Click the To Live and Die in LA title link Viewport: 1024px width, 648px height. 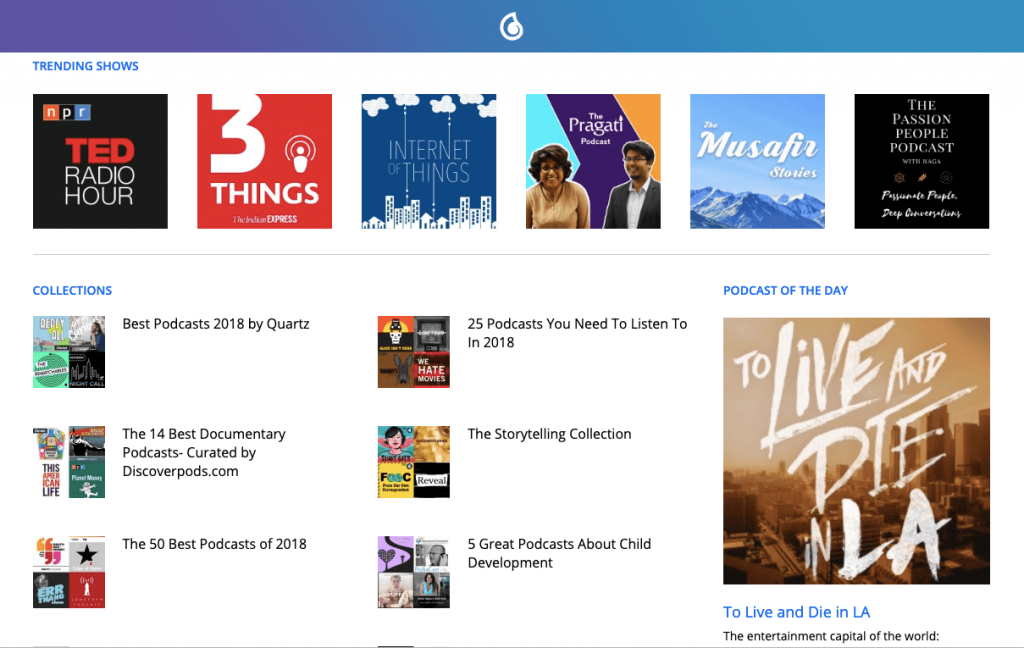(796, 612)
